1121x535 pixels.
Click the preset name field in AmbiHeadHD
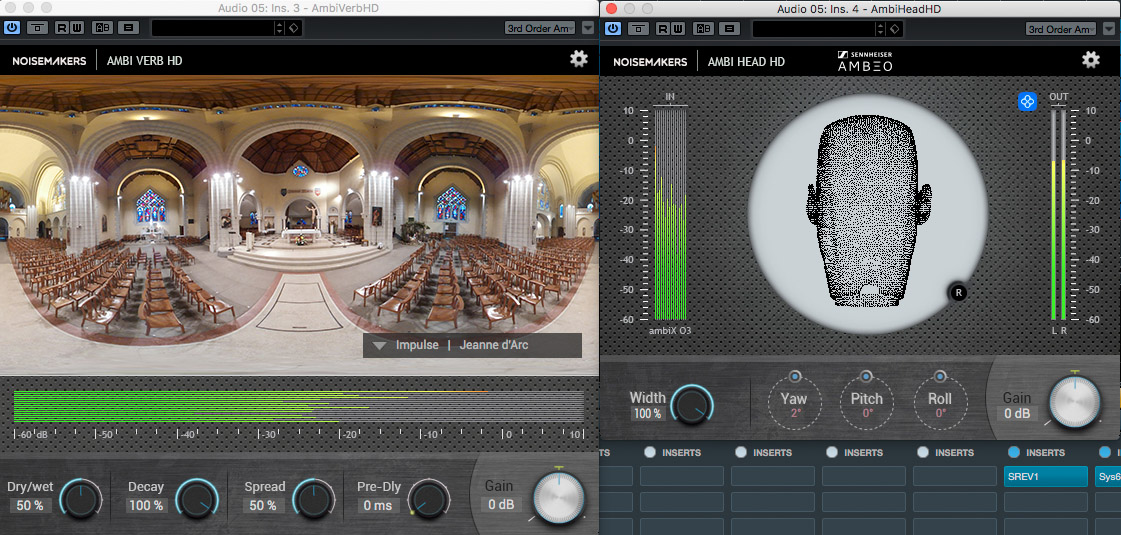point(814,28)
